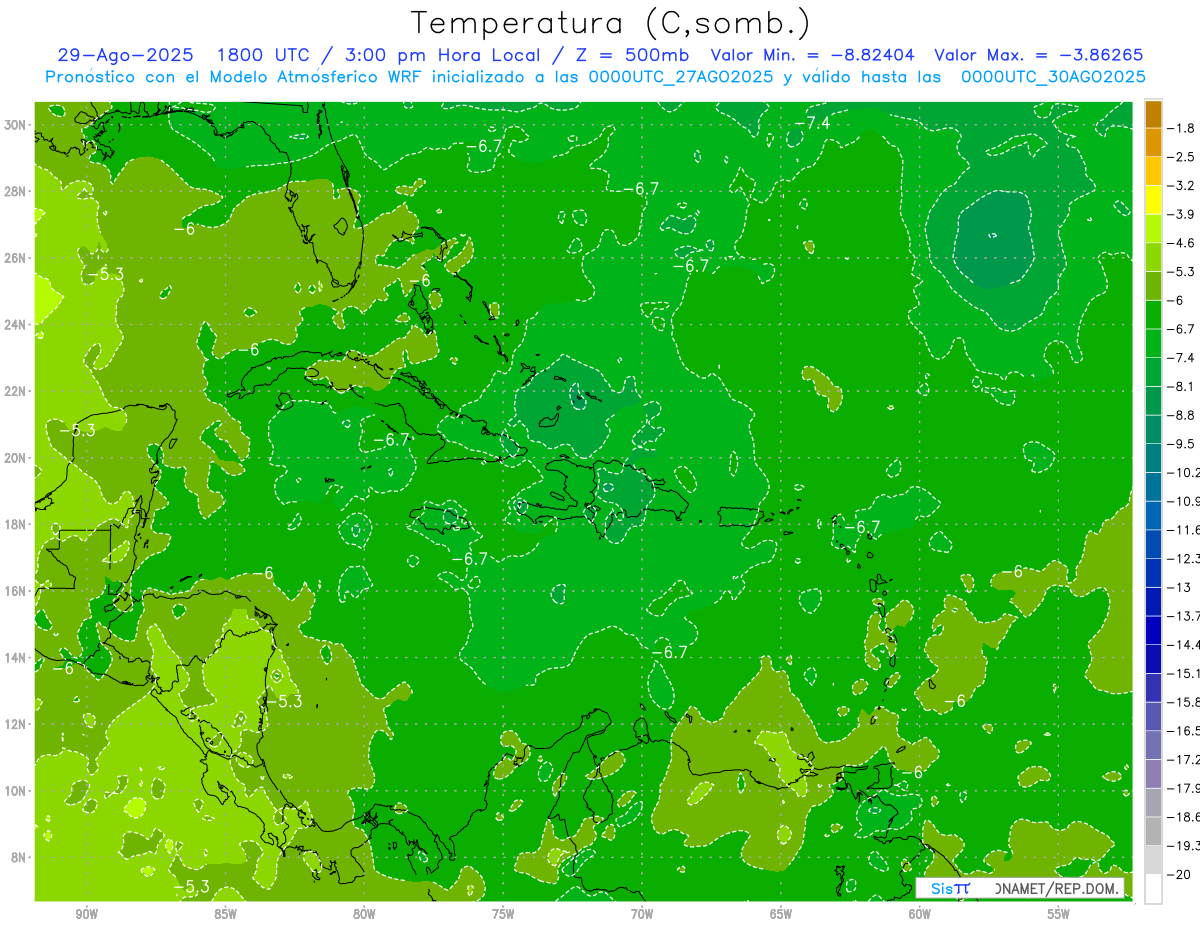Click the pressure level "Z = 500mb"
The height and width of the screenshot is (927, 1200).
tap(627, 55)
